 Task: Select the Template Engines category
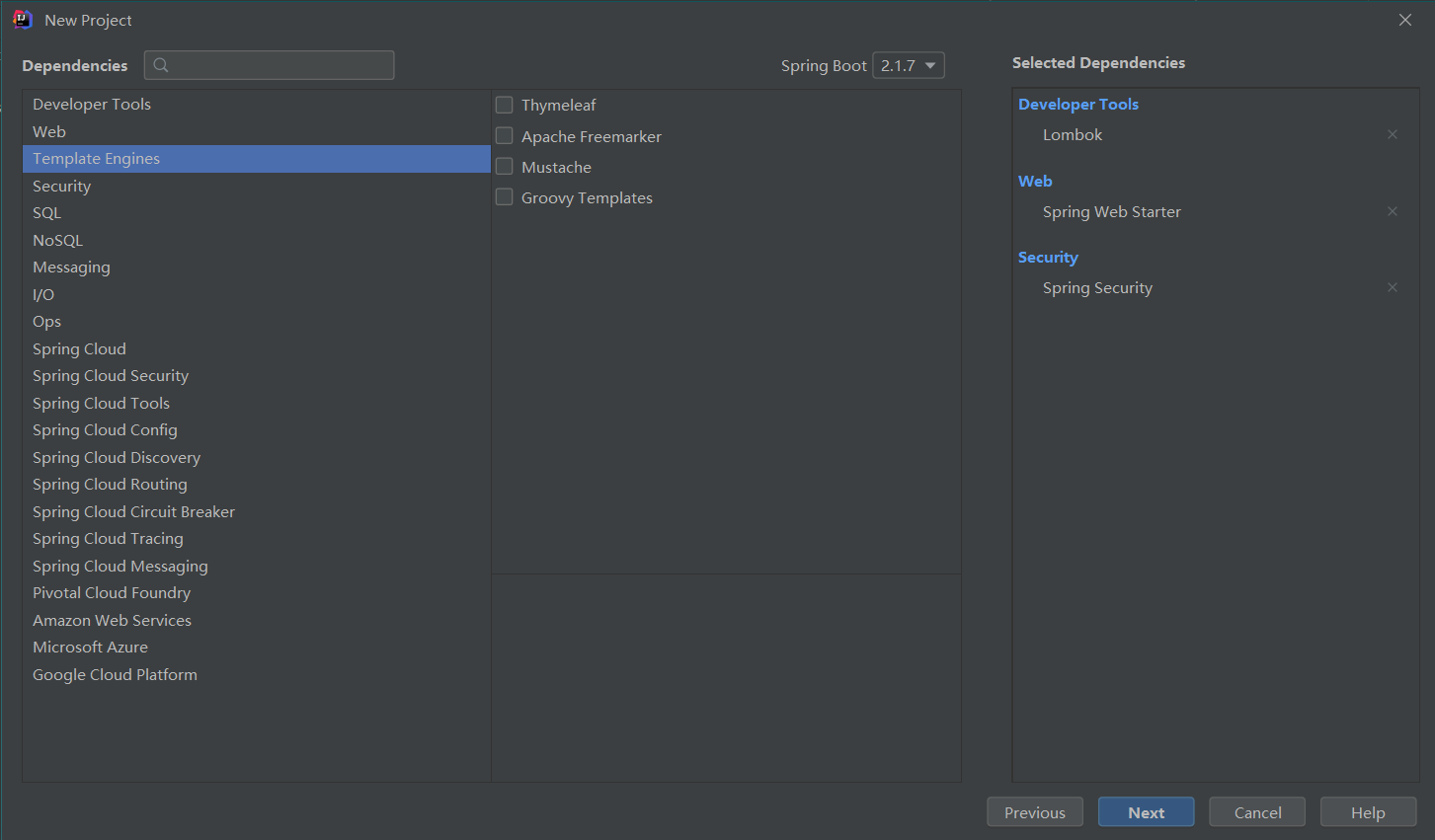point(257,158)
